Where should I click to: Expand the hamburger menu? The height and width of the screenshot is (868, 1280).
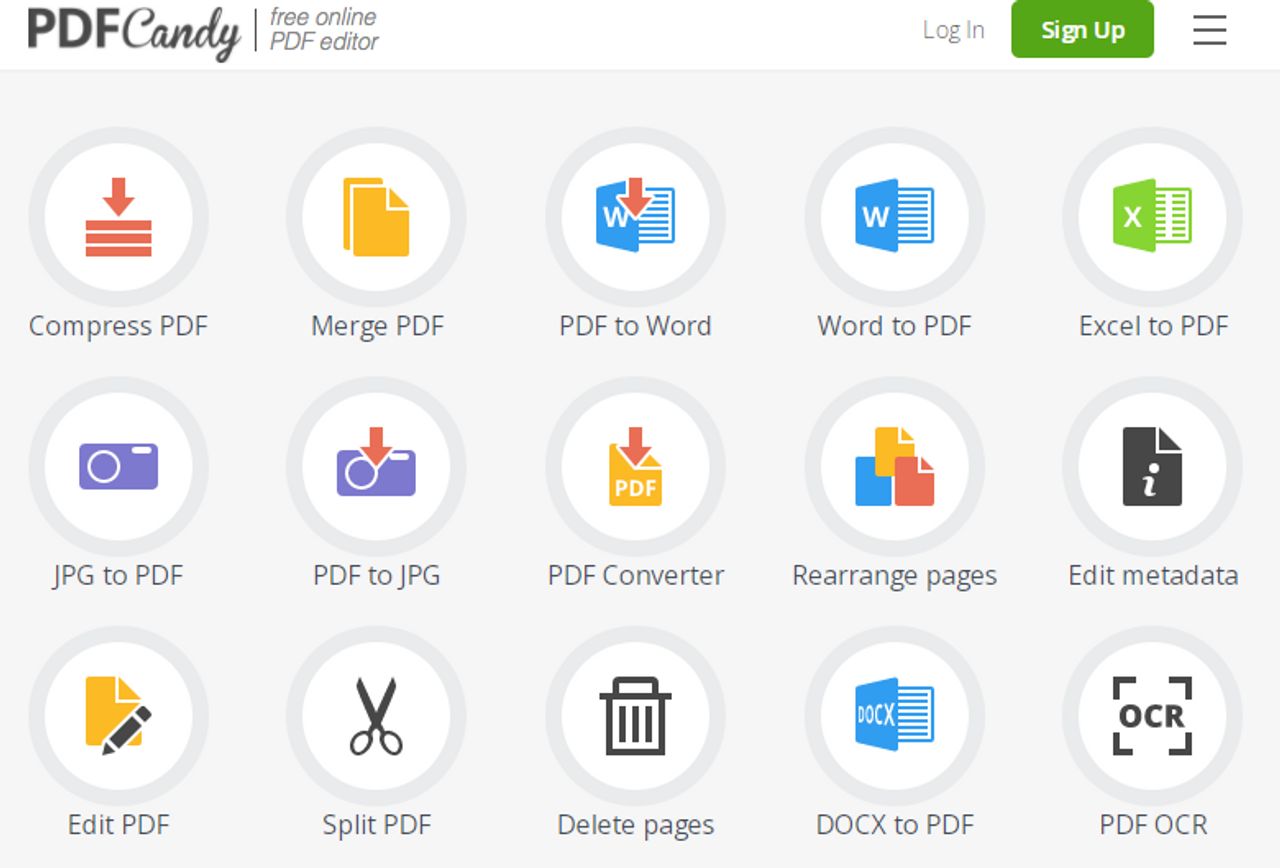point(1209,31)
